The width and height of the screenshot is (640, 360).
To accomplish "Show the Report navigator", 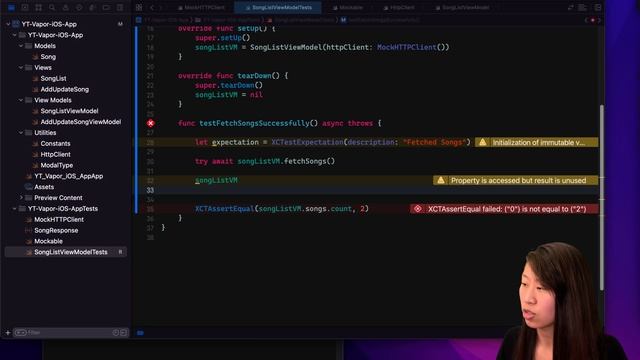I will click(x=120, y=7).
